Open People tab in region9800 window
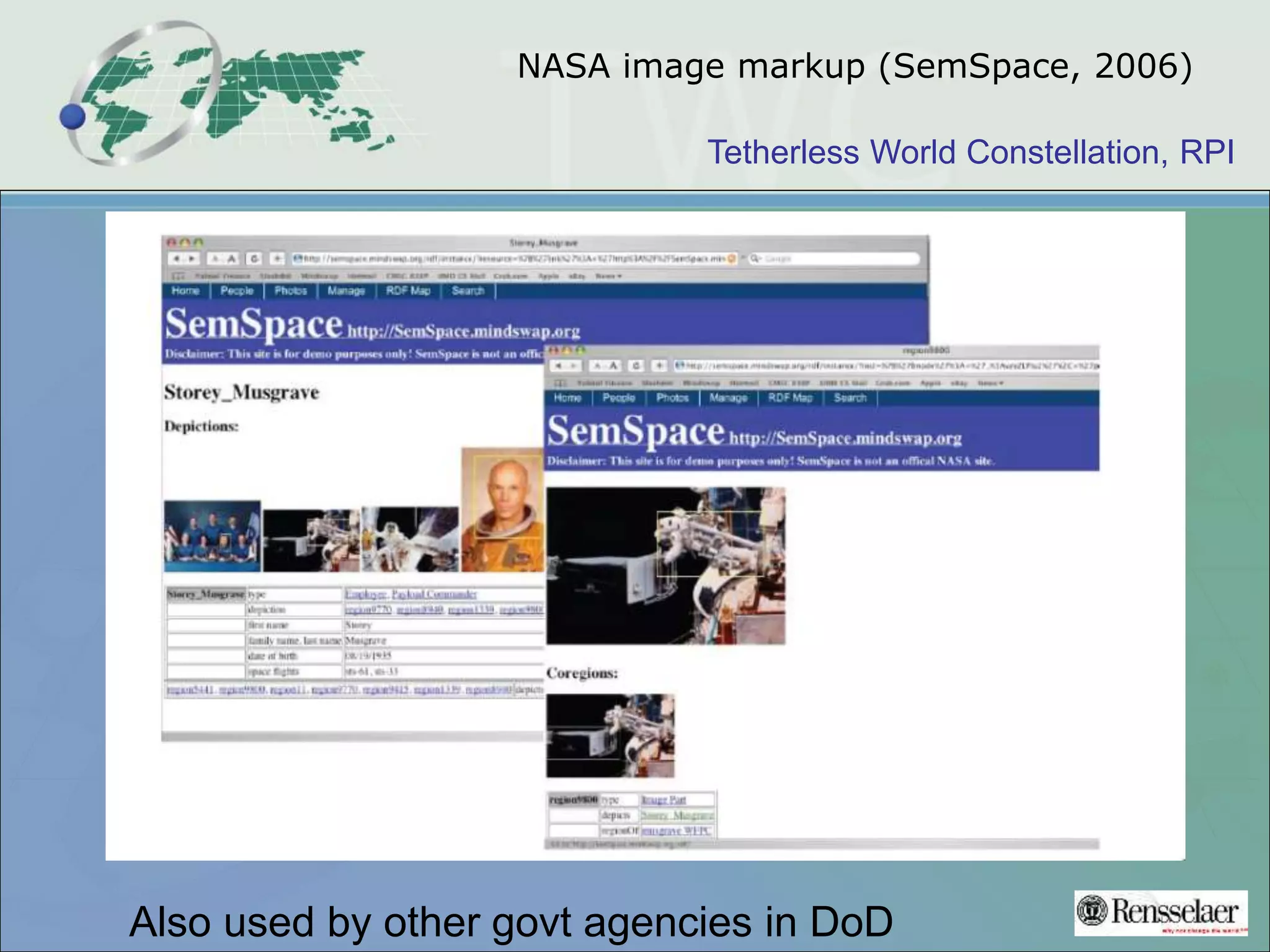Image resolution: width=1270 pixels, height=952 pixels. pyautogui.click(x=619, y=398)
